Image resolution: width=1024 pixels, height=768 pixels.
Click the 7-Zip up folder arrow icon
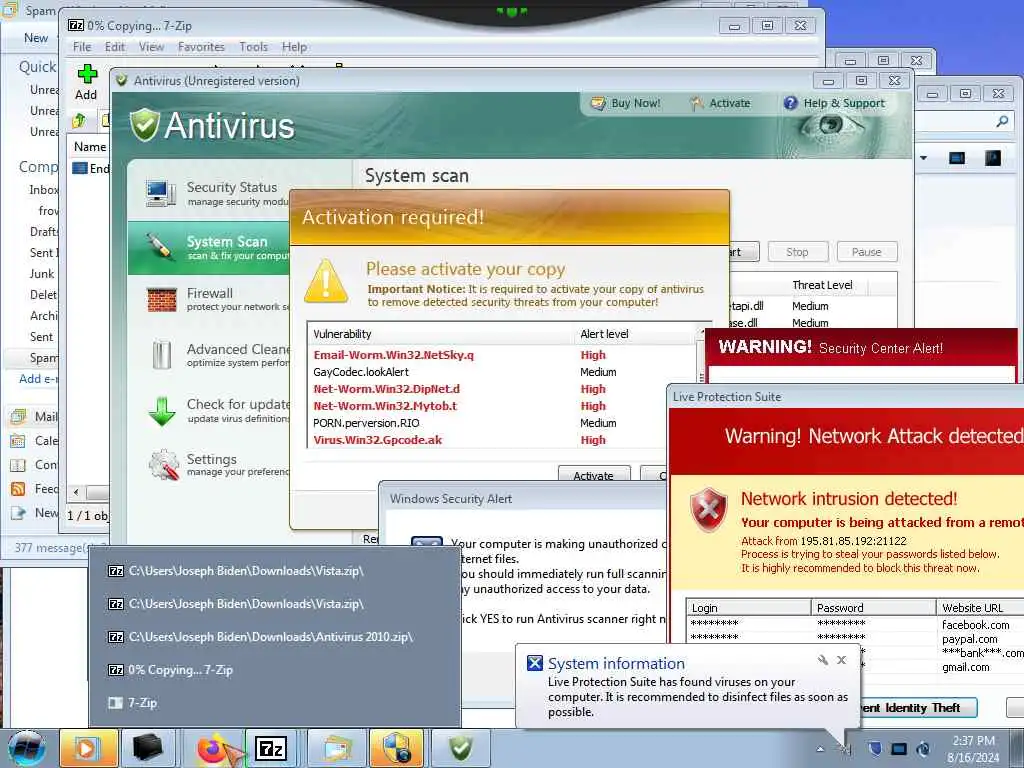pyautogui.click(x=79, y=120)
